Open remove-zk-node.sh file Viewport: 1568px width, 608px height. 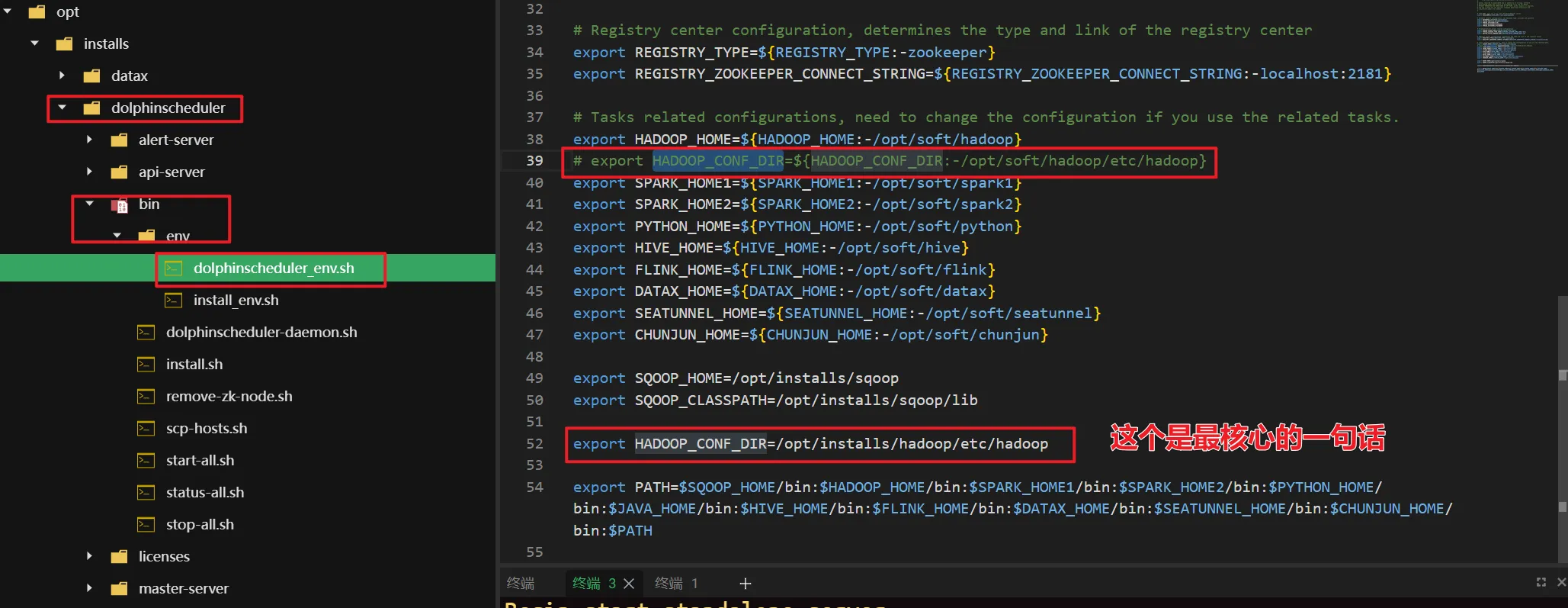point(229,396)
